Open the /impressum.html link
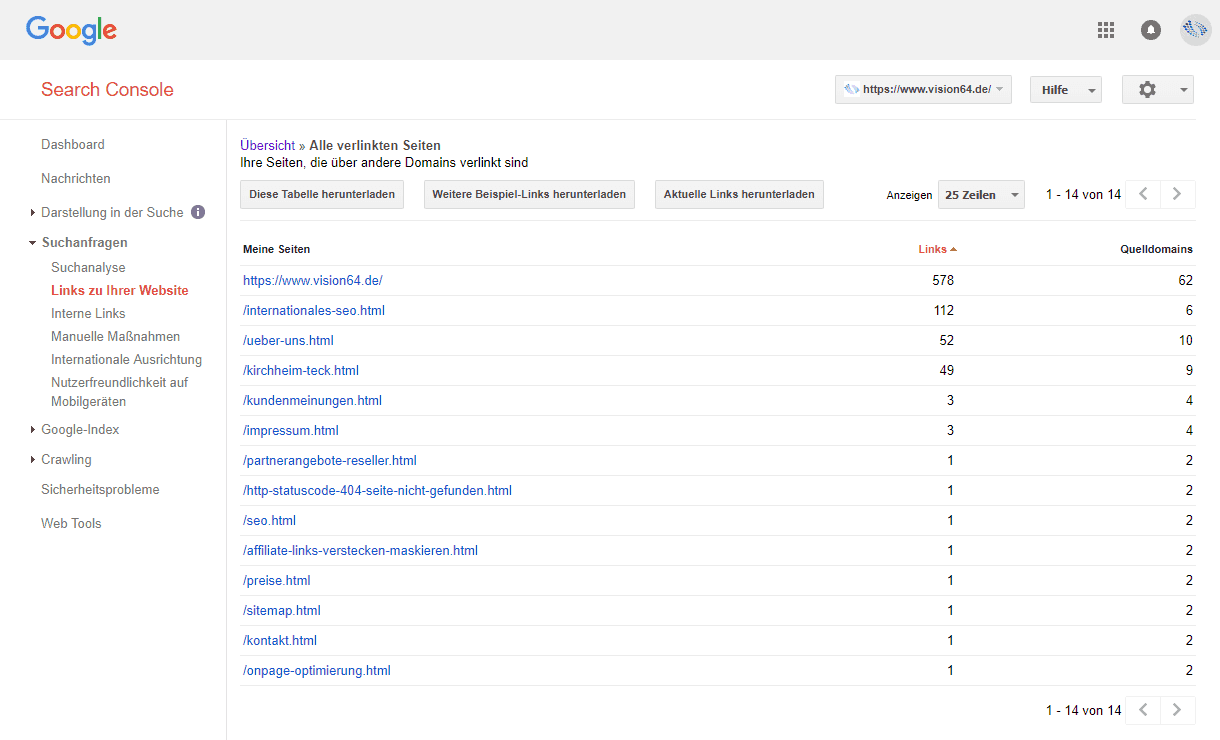Image resolution: width=1220 pixels, height=740 pixels. (x=291, y=430)
